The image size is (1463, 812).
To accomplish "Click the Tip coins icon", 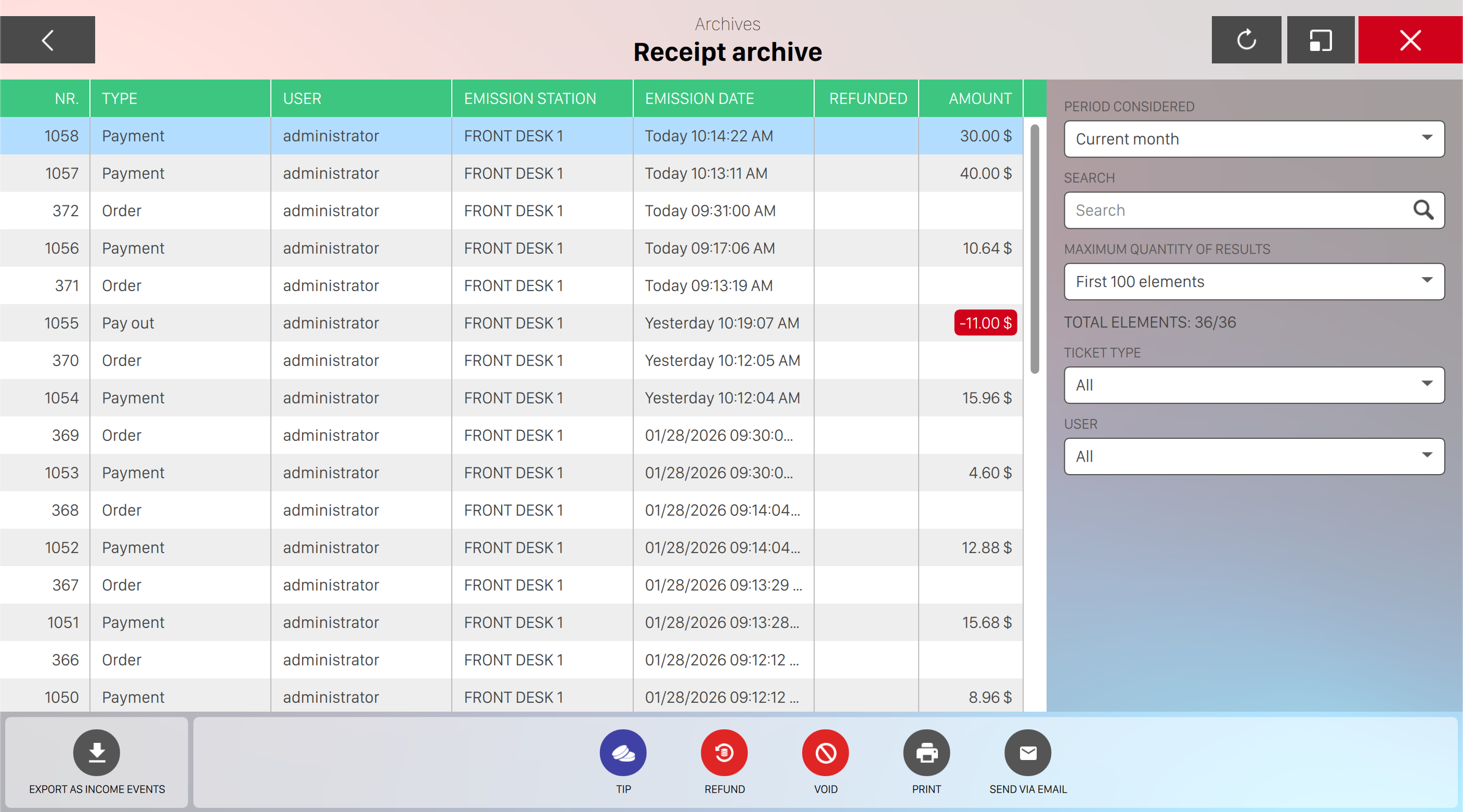I will pyautogui.click(x=623, y=752).
